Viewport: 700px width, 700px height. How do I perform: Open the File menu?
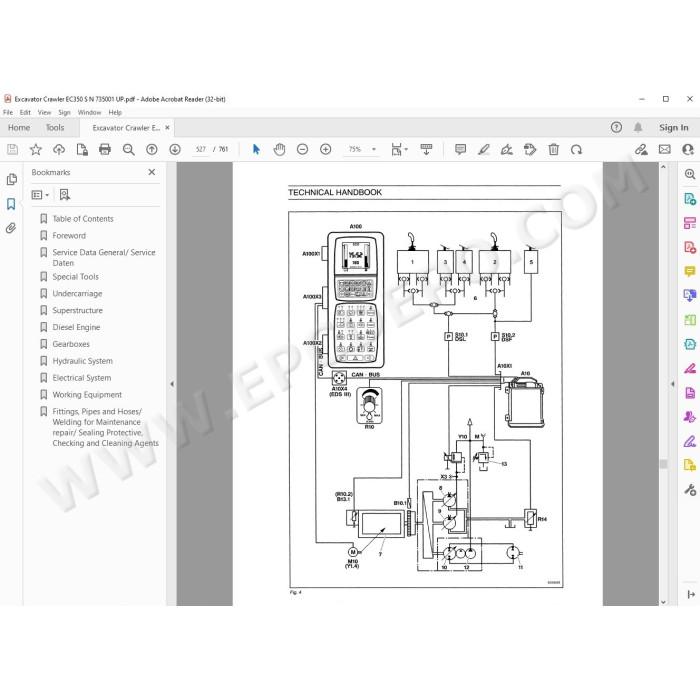point(8,112)
